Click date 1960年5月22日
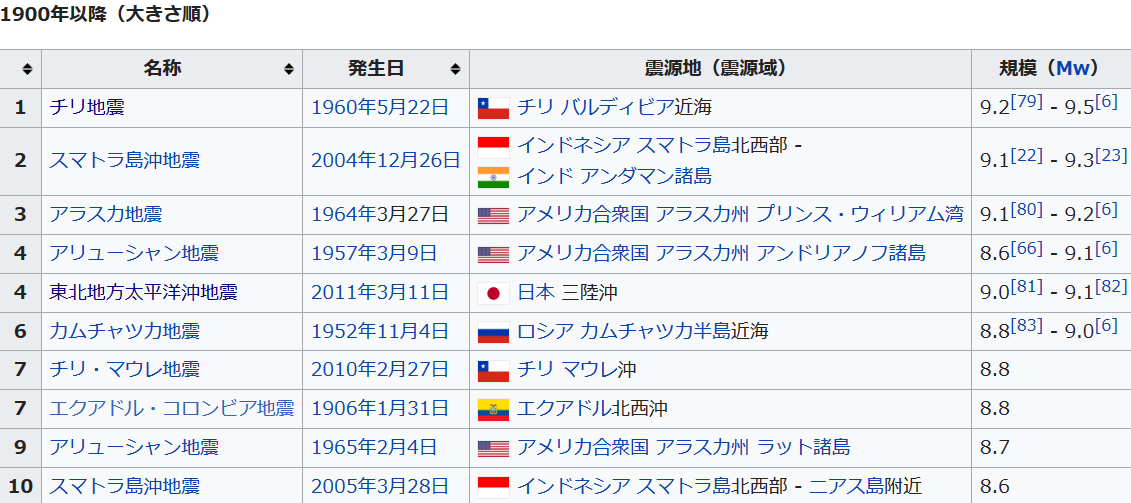1131x503 pixels. click(x=379, y=108)
